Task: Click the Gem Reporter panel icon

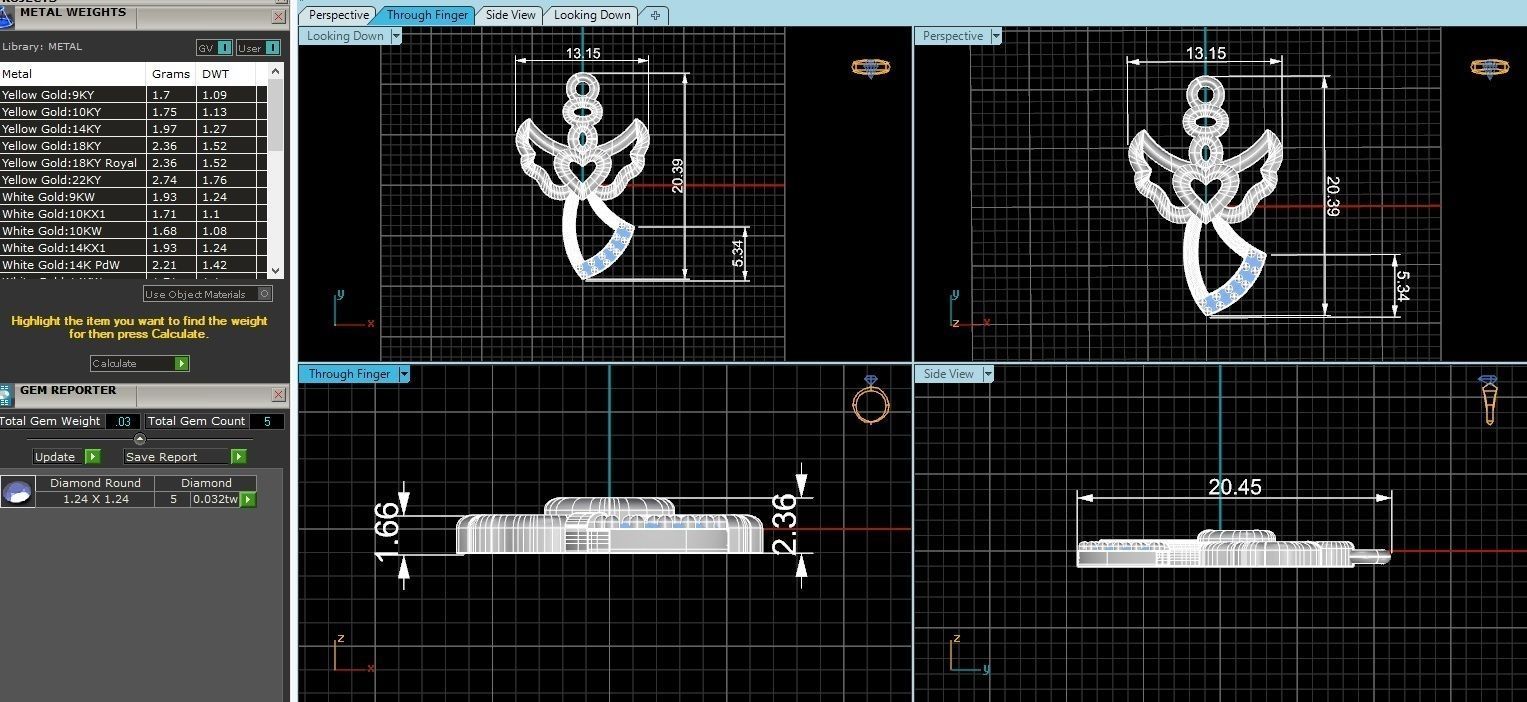Action: [6, 394]
